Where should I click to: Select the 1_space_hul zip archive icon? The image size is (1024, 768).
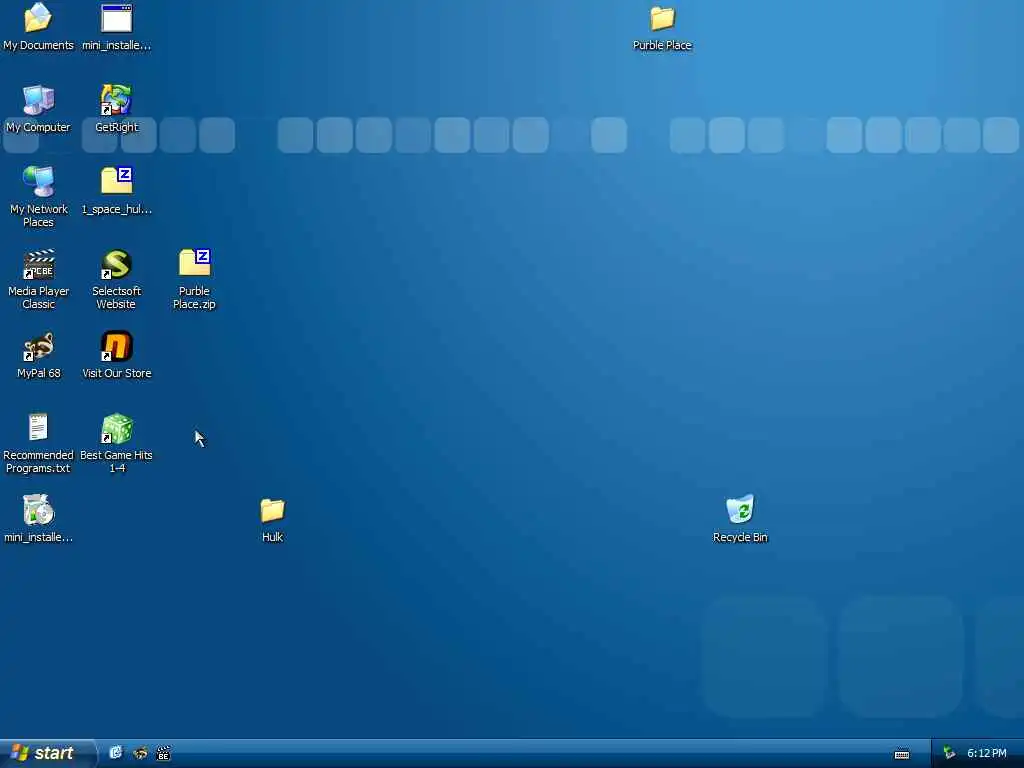click(x=116, y=182)
